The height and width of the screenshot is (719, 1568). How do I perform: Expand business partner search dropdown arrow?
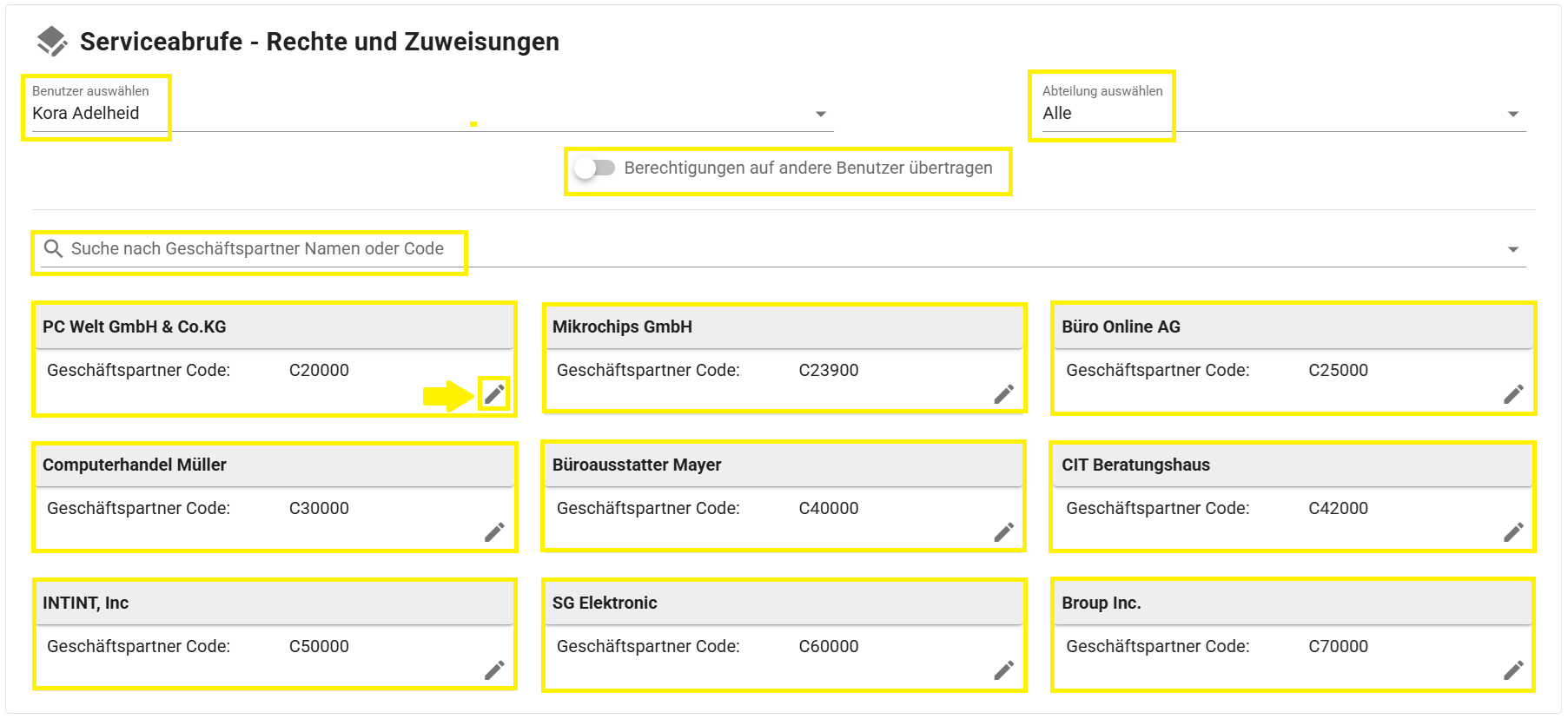[1512, 249]
